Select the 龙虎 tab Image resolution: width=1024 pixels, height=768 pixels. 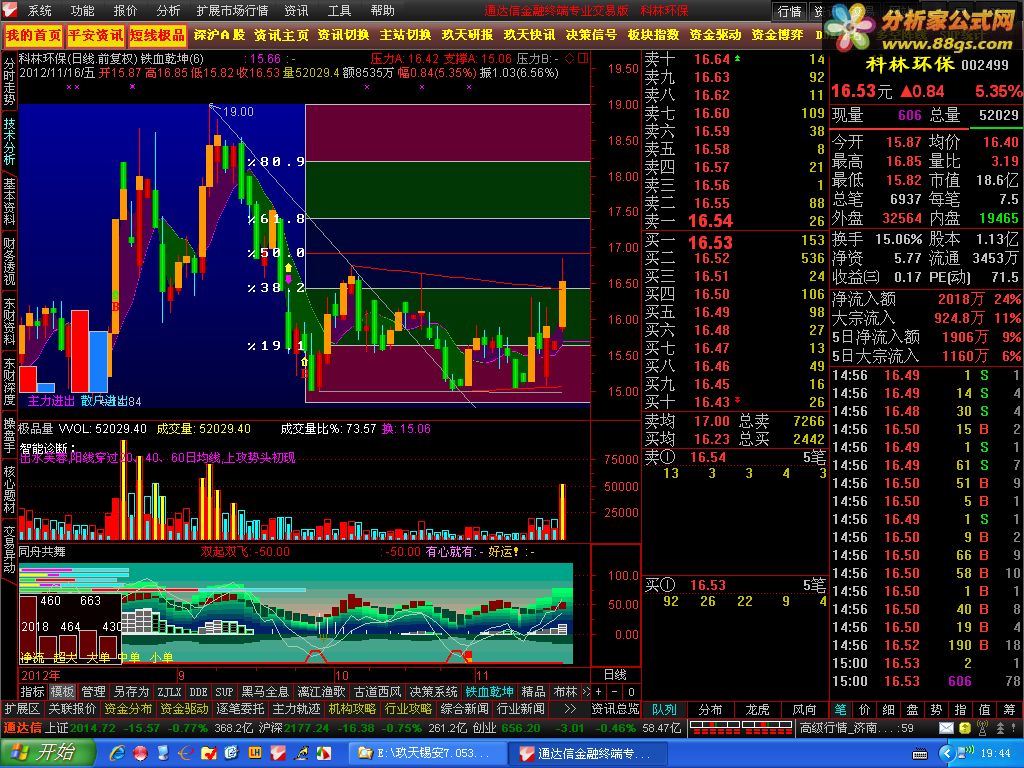757,709
